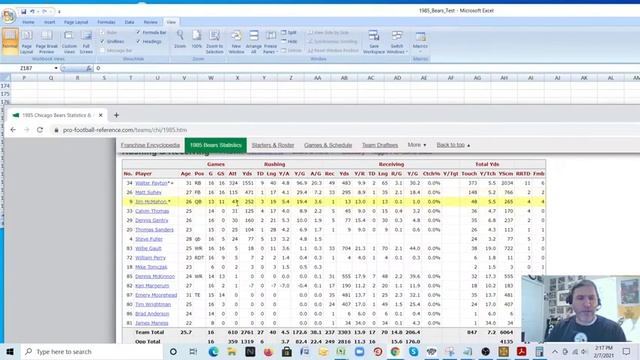
Task: Open File Explorer from taskbar
Action: click(231, 351)
